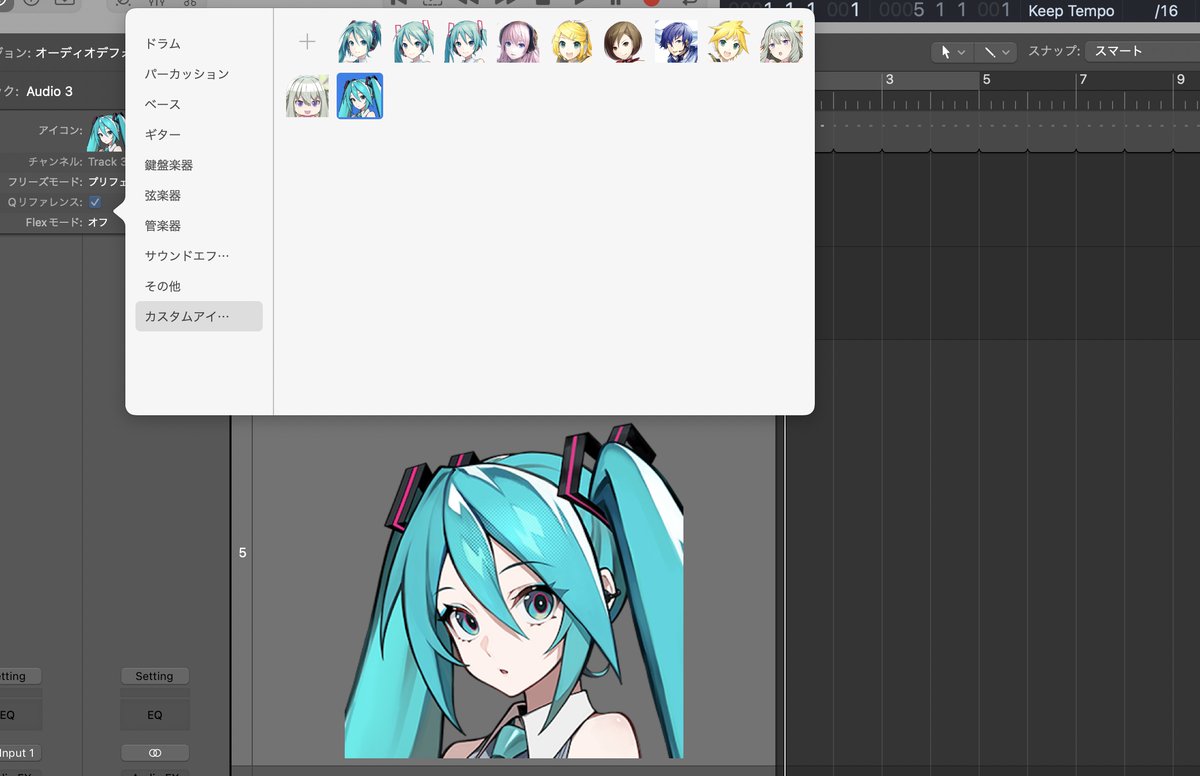Open the フリーズモード value dropdown

pos(106,182)
